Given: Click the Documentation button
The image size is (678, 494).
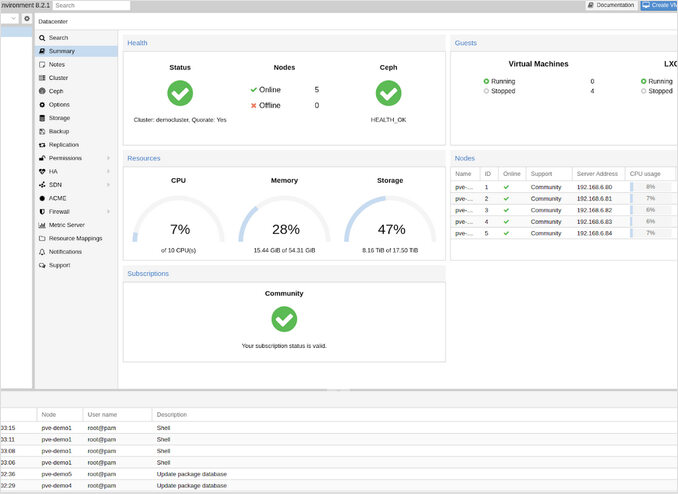Looking at the screenshot, I should coord(611,6).
